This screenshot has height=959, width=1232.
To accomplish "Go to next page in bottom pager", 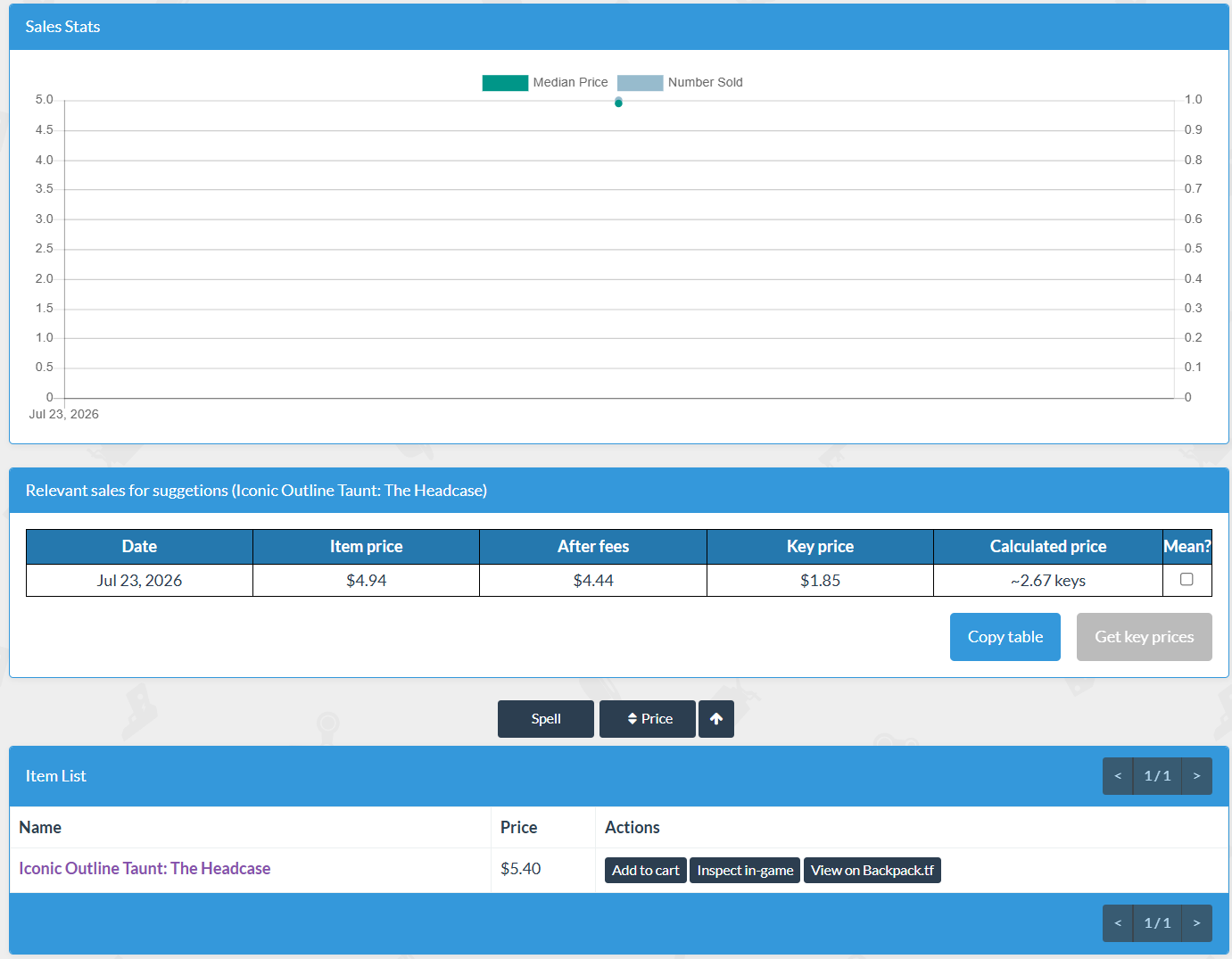I will point(1197,923).
